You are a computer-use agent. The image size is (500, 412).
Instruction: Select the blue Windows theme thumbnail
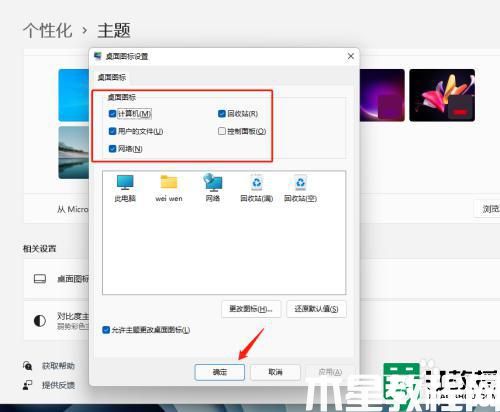(x=74, y=95)
